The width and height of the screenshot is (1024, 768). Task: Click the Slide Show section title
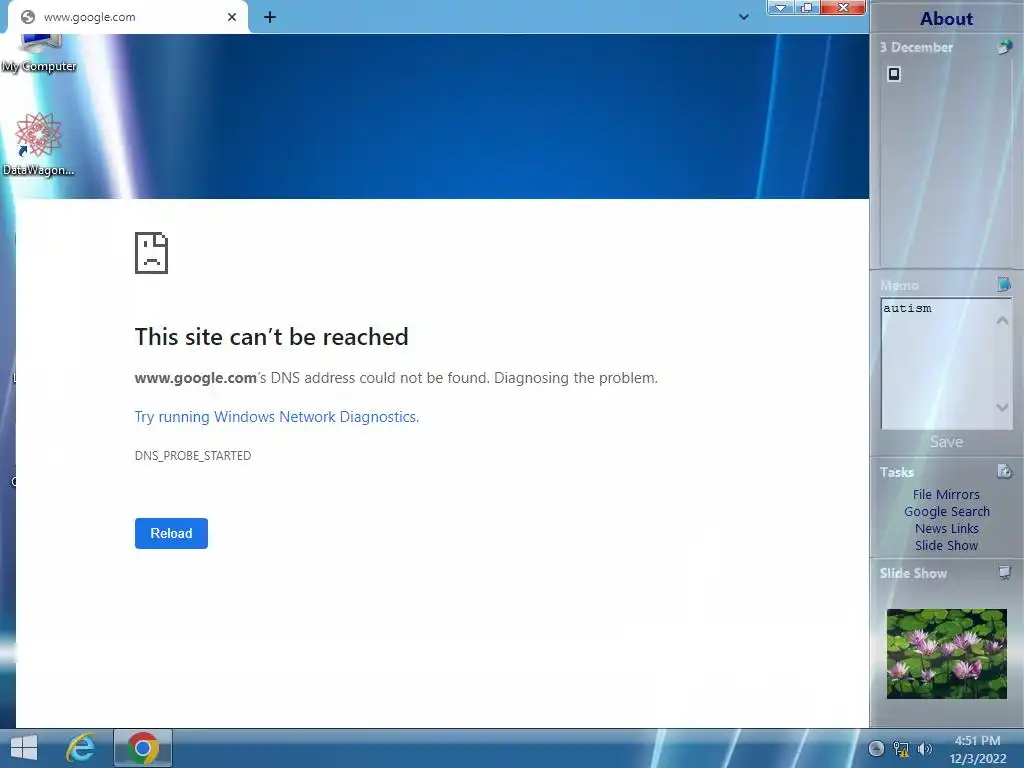pos(913,573)
